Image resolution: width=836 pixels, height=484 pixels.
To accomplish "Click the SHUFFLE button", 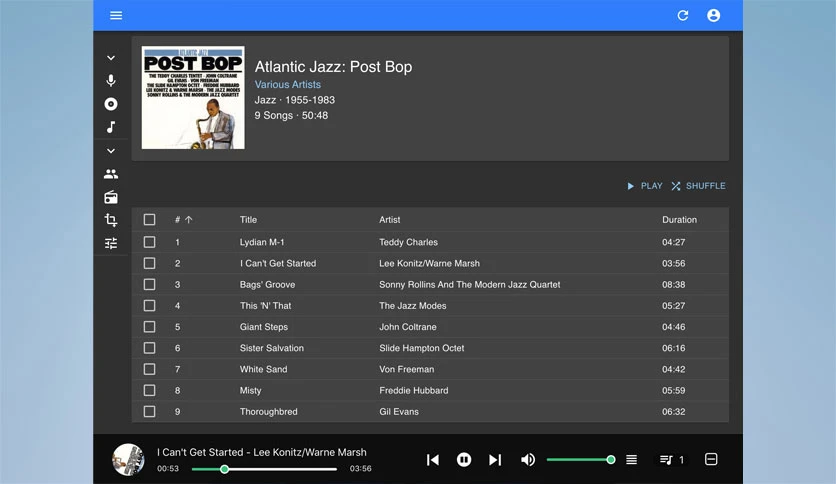I will (698, 186).
